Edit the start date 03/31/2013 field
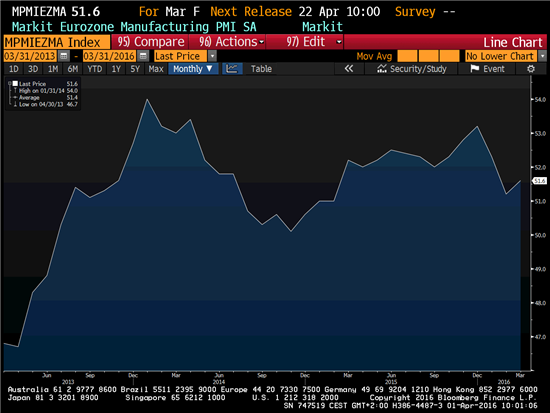The width and height of the screenshot is (550, 413). pyautogui.click(x=30, y=56)
